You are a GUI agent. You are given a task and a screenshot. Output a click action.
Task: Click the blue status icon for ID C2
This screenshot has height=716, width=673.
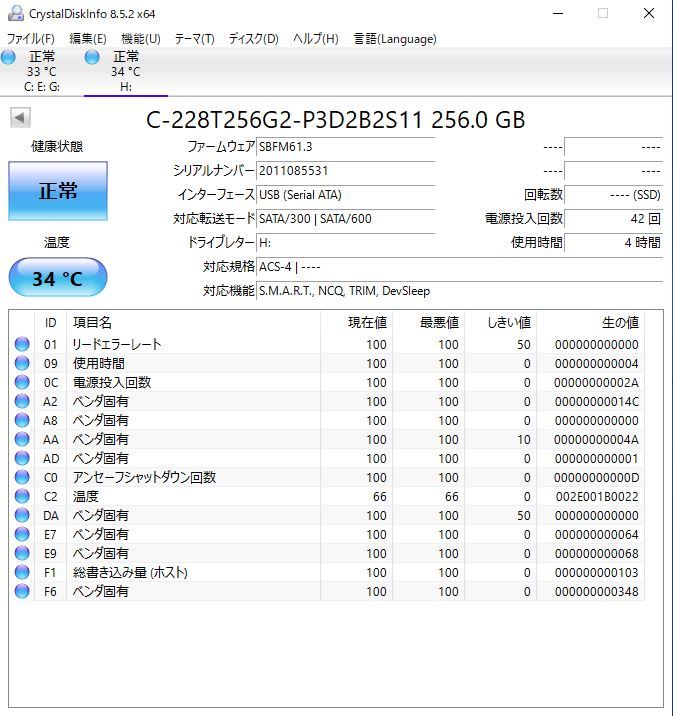(x=22, y=496)
